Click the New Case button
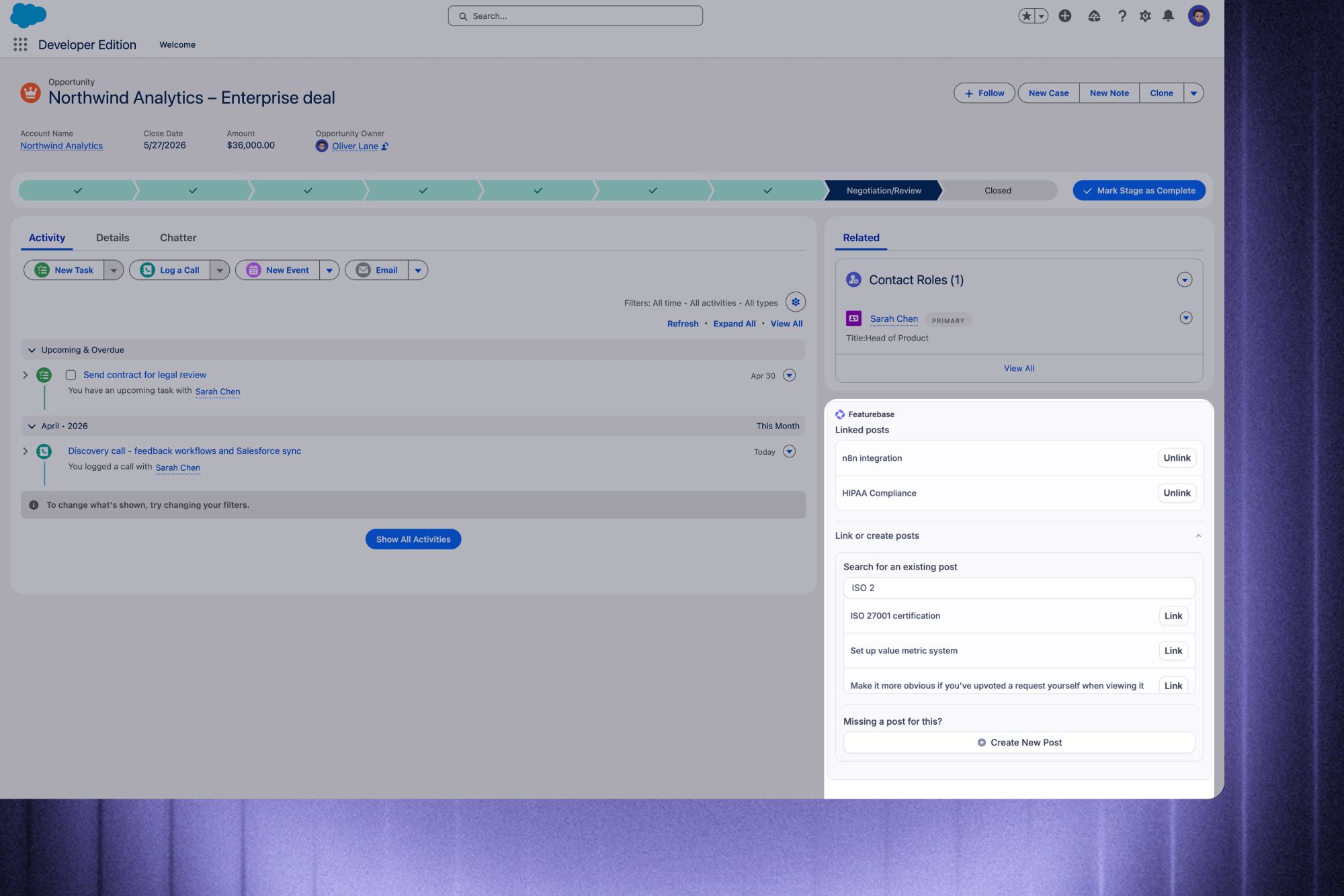1344x896 pixels. (1048, 93)
